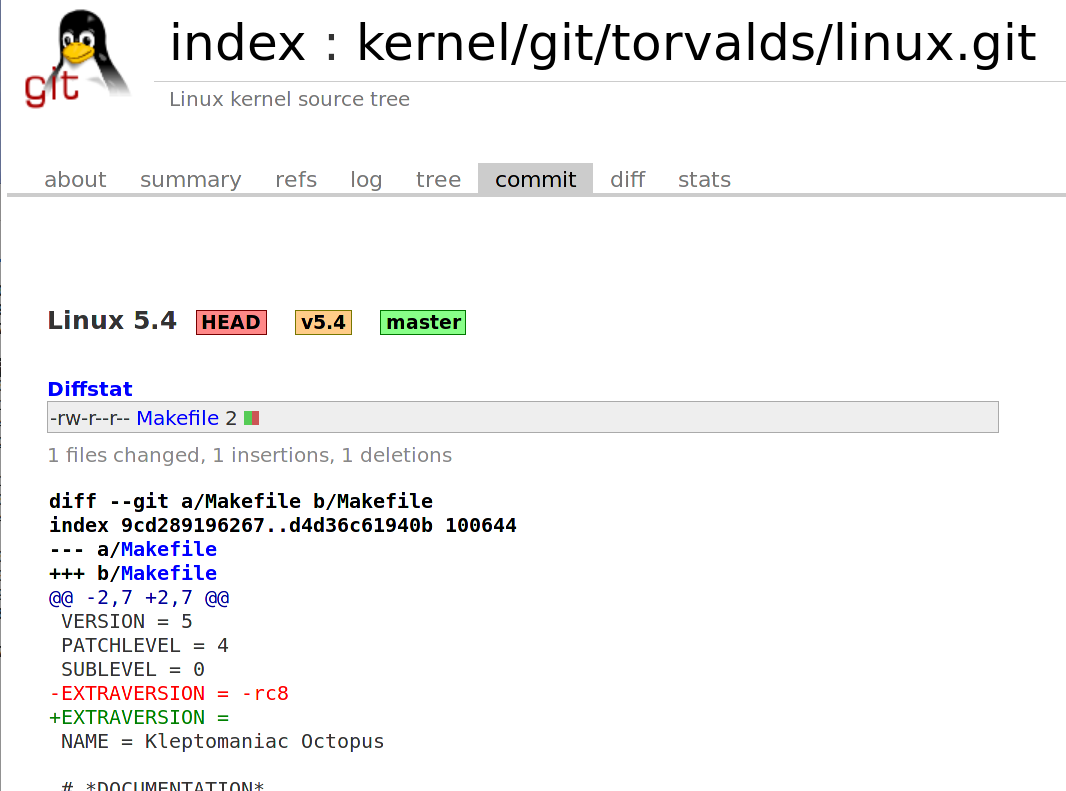Click the index link in page title
The height and width of the screenshot is (791, 1066).
(237, 43)
